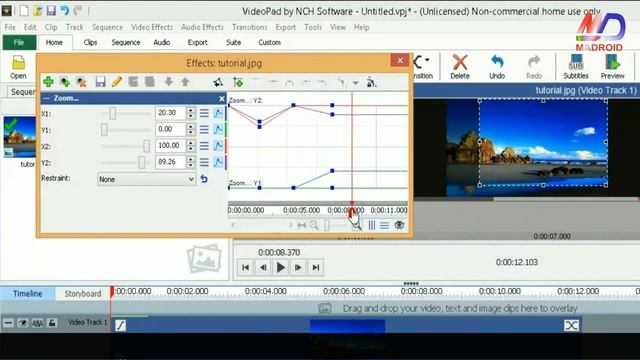Click the pencil edit icon in the Effects toolbar
This screenshot has width=640, height=360.
tap(117, 82)
